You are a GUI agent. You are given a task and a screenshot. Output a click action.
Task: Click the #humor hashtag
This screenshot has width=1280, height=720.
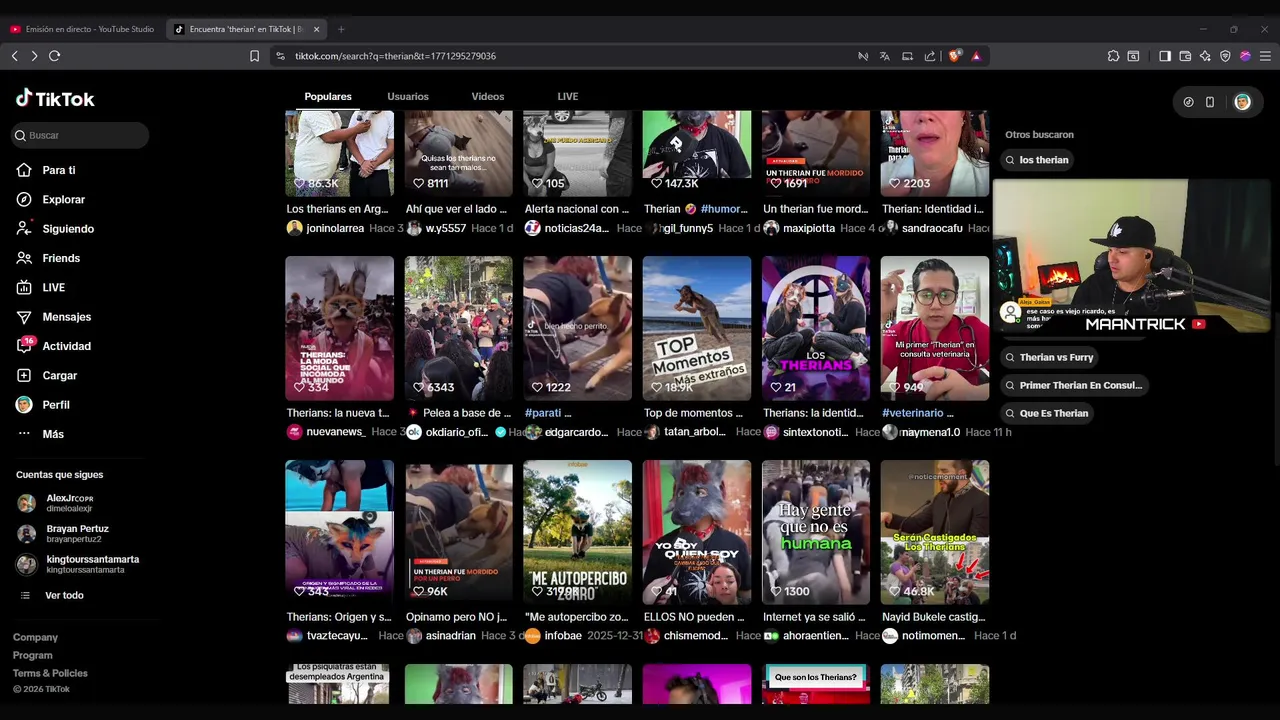click(x=724, y=209)
